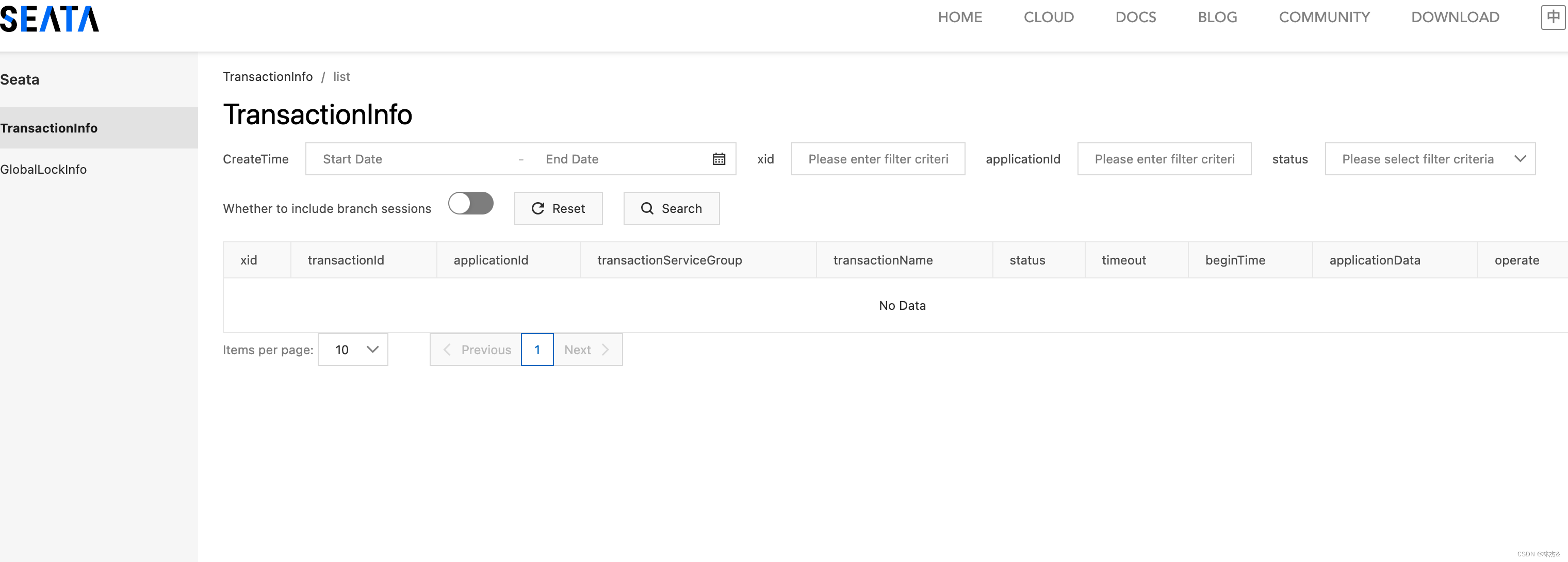
Task: Click the refresh icon on Reset button
Action: [x=538, y=209]
